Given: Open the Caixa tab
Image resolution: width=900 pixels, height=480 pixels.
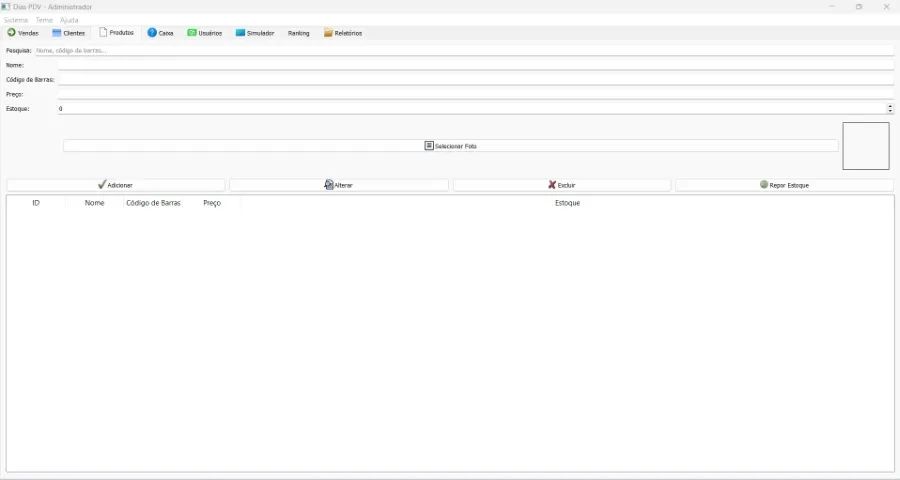Looking at the screenshot, I should (x=160, y=33).
